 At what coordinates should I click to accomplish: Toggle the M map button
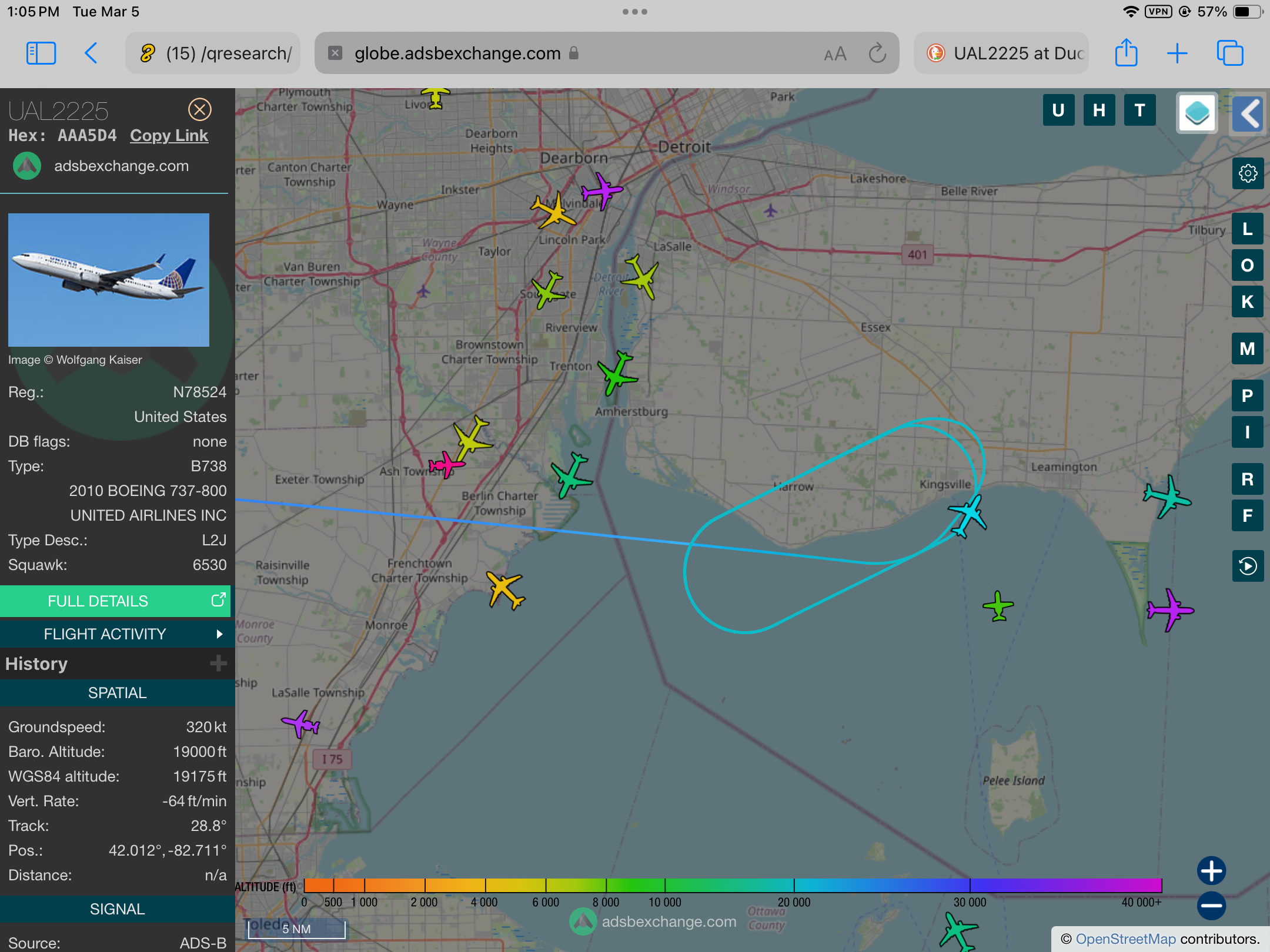pyautogui.click(x=1248, y=348)
